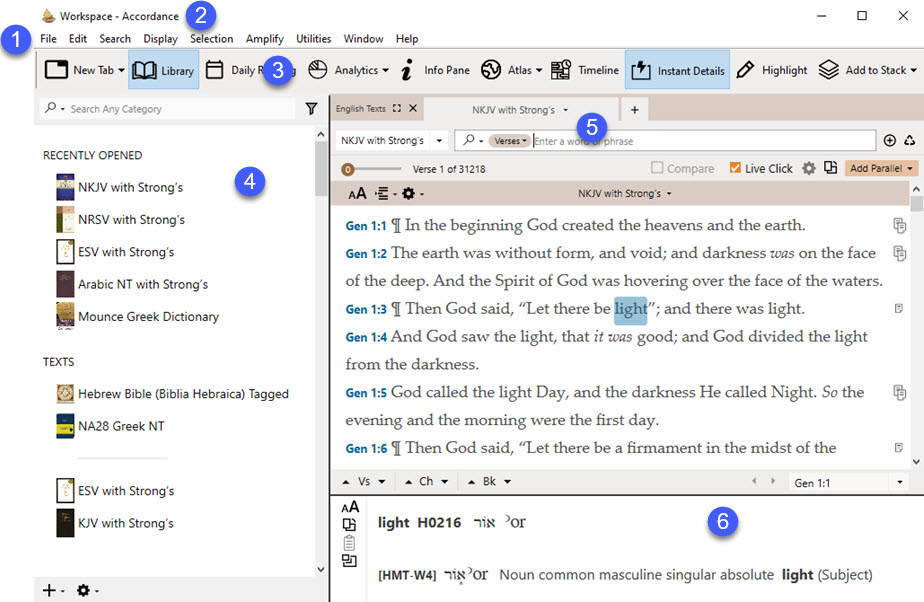
Task: Click the verse position slider handle
Action: [x=348, y=170]
